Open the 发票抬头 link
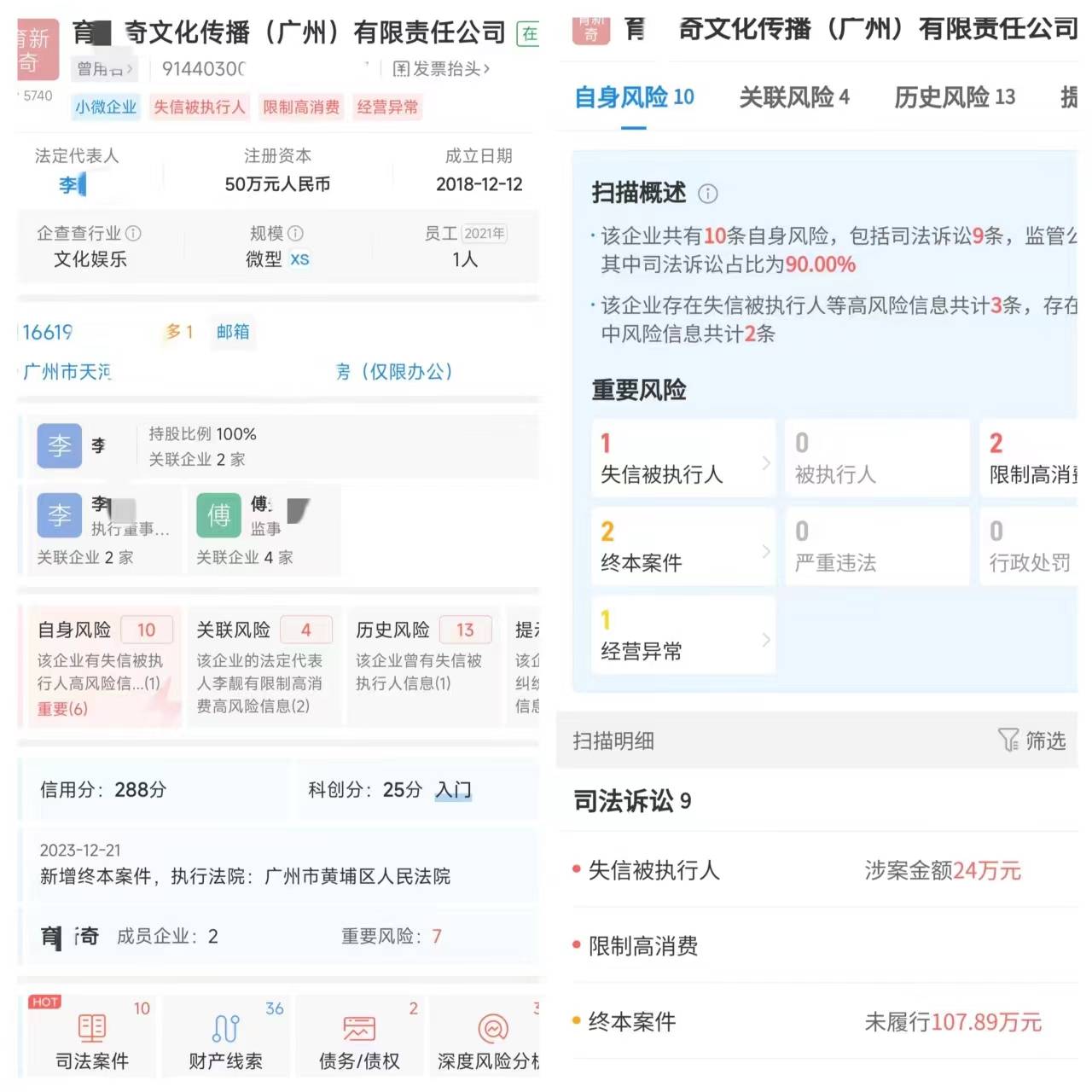1092x1092 pixels. pos(441,68)
